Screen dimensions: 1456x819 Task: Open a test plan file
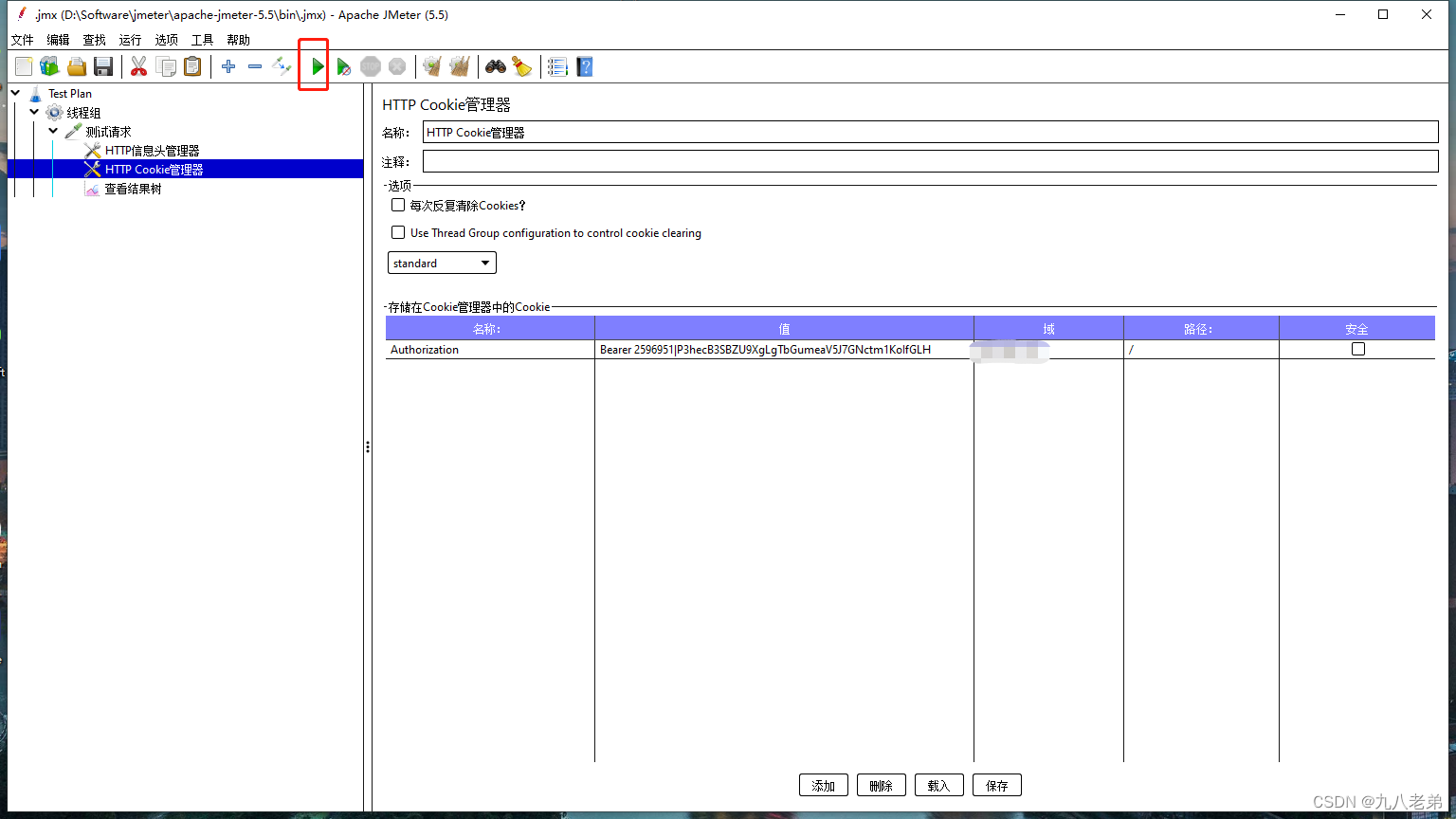click(x=77, y=66)
